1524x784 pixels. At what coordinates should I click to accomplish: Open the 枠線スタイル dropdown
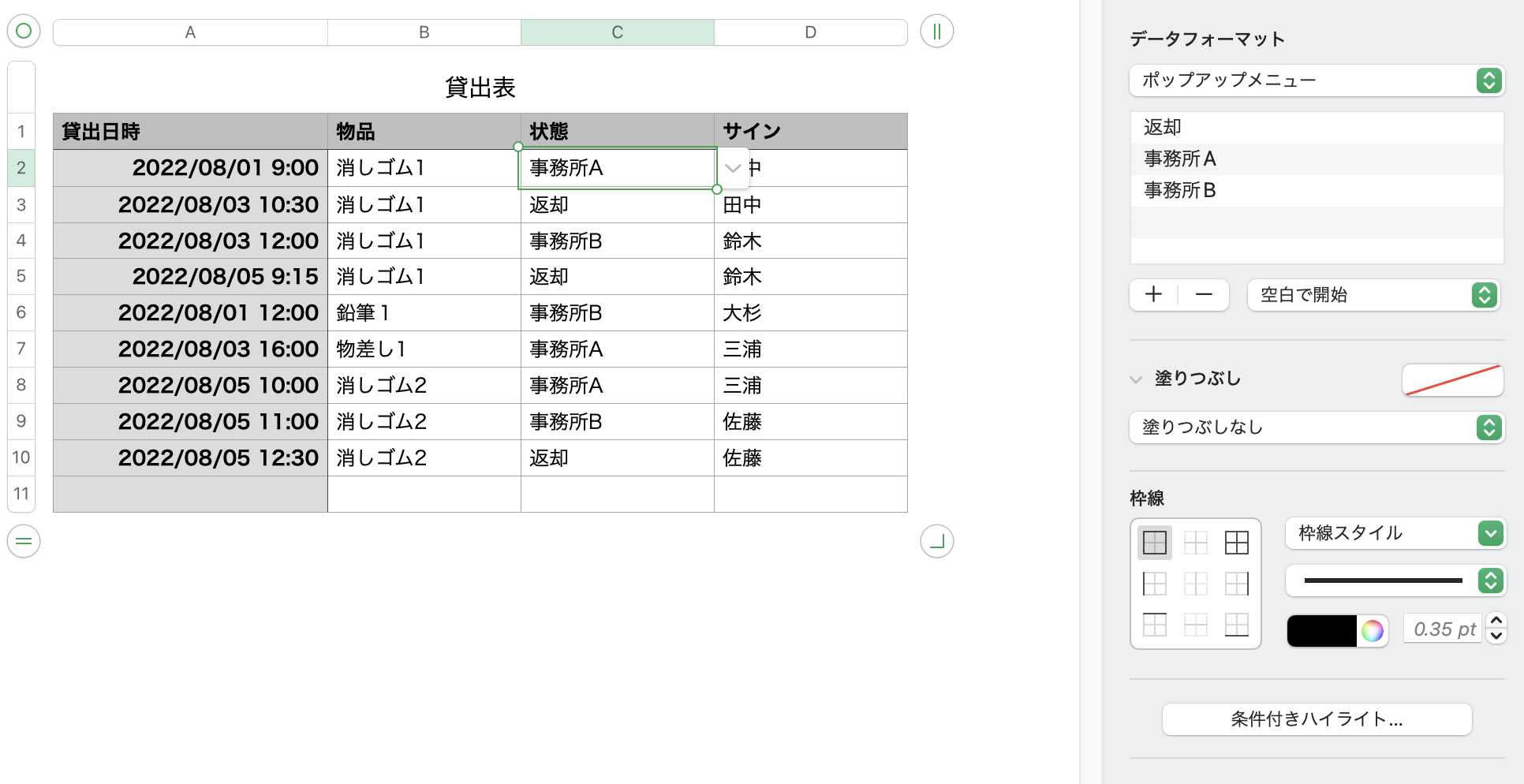[x=1395, y=533]
